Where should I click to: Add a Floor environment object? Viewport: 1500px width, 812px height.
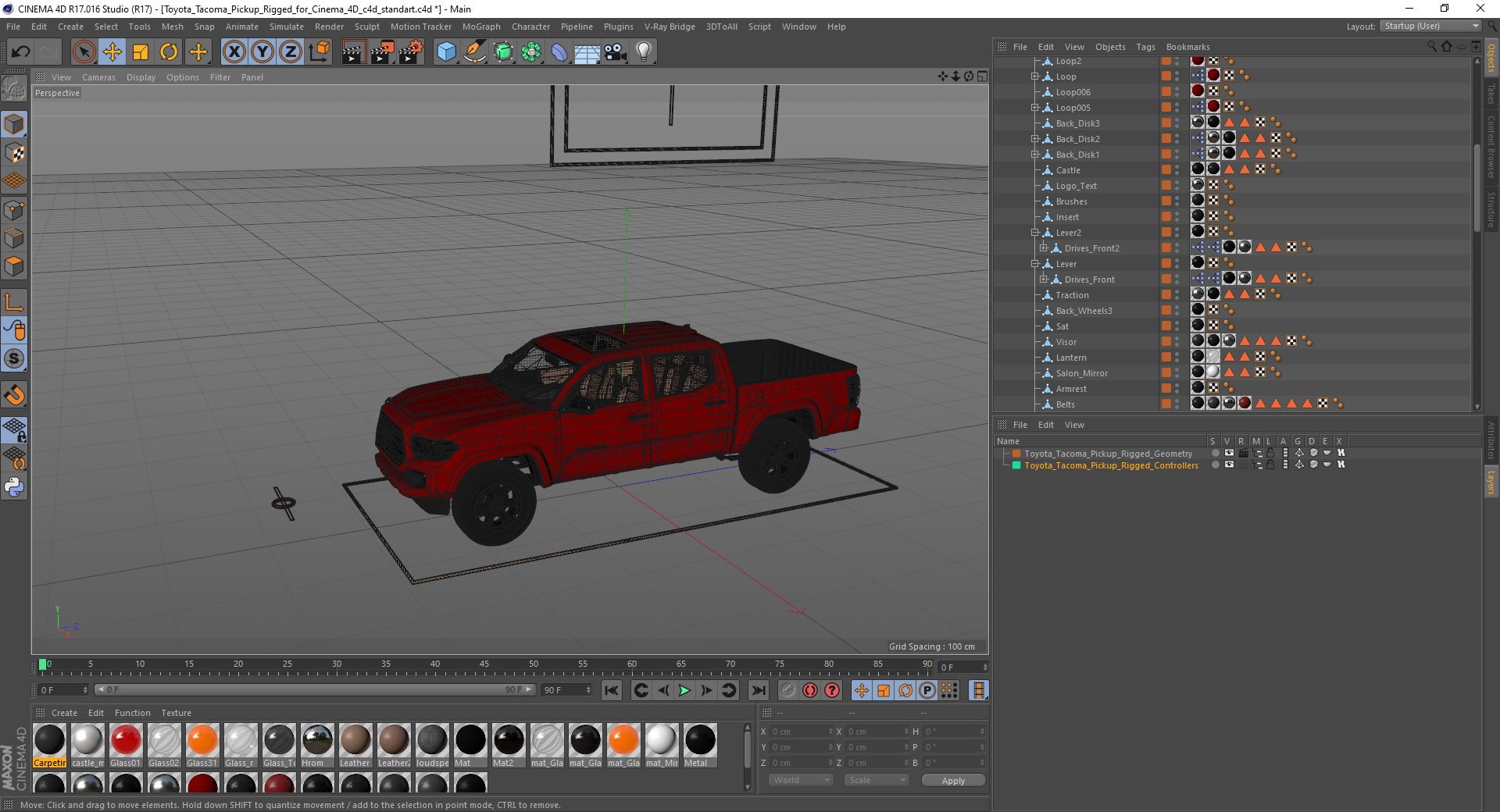click(x=587, y=52)
